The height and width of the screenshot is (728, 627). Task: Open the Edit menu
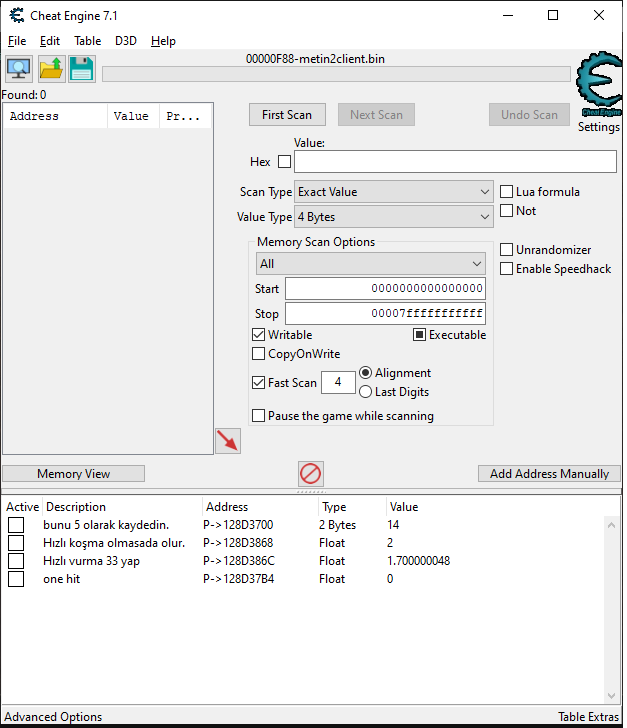click(x=50, y=41)
